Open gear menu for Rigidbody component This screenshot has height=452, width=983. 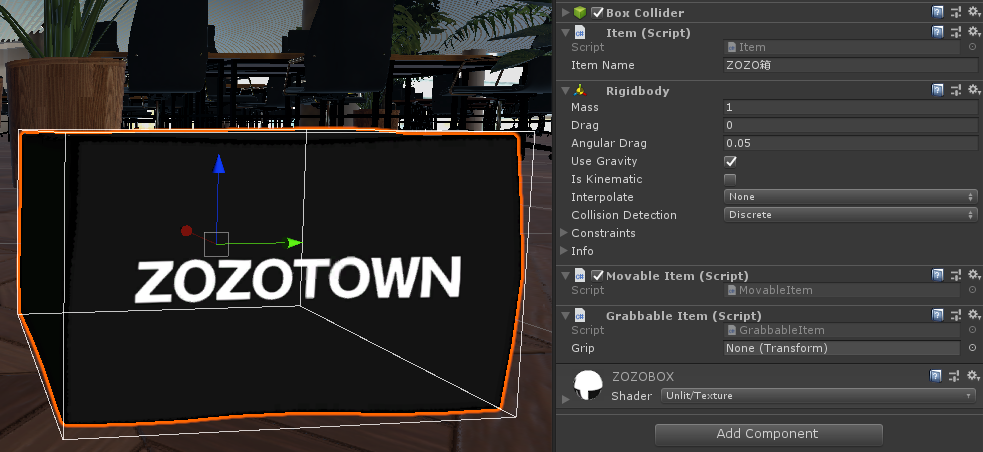pos(974,90)
